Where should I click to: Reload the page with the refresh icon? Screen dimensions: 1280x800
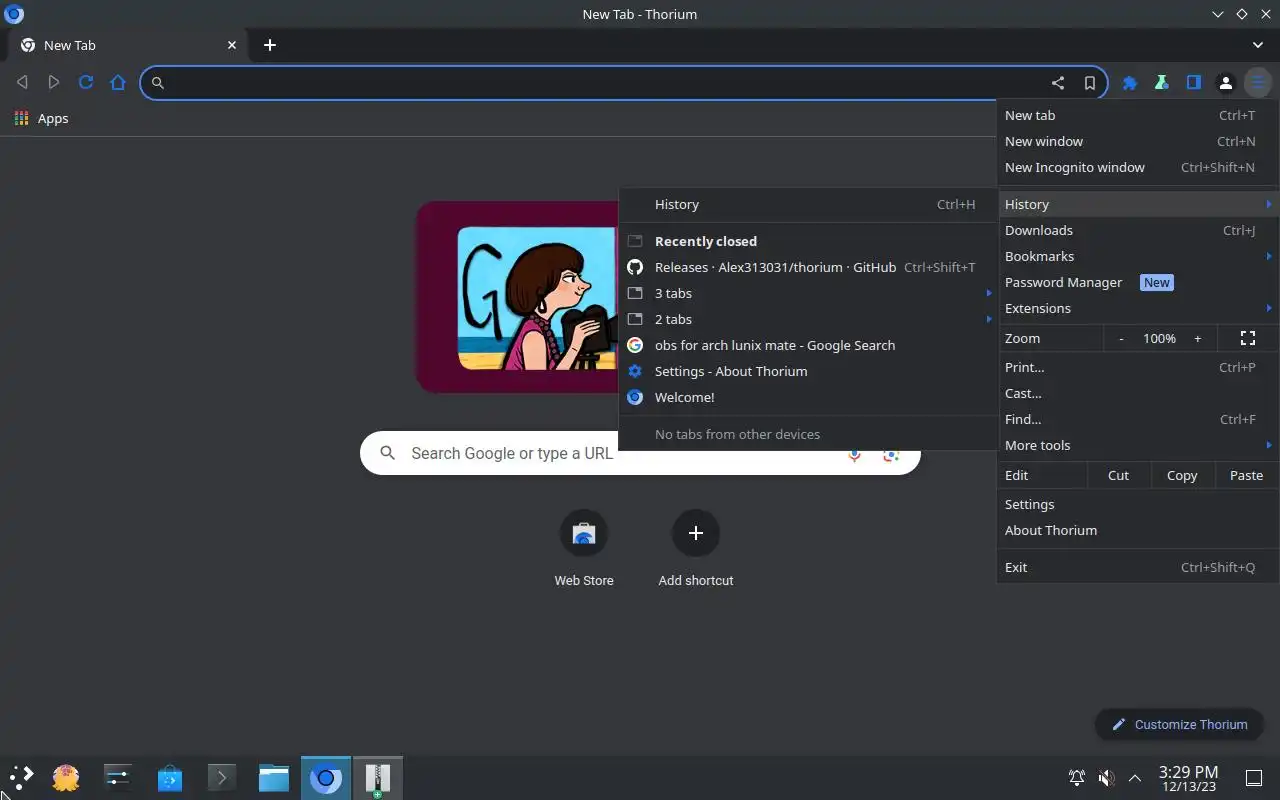click(86, 83)
